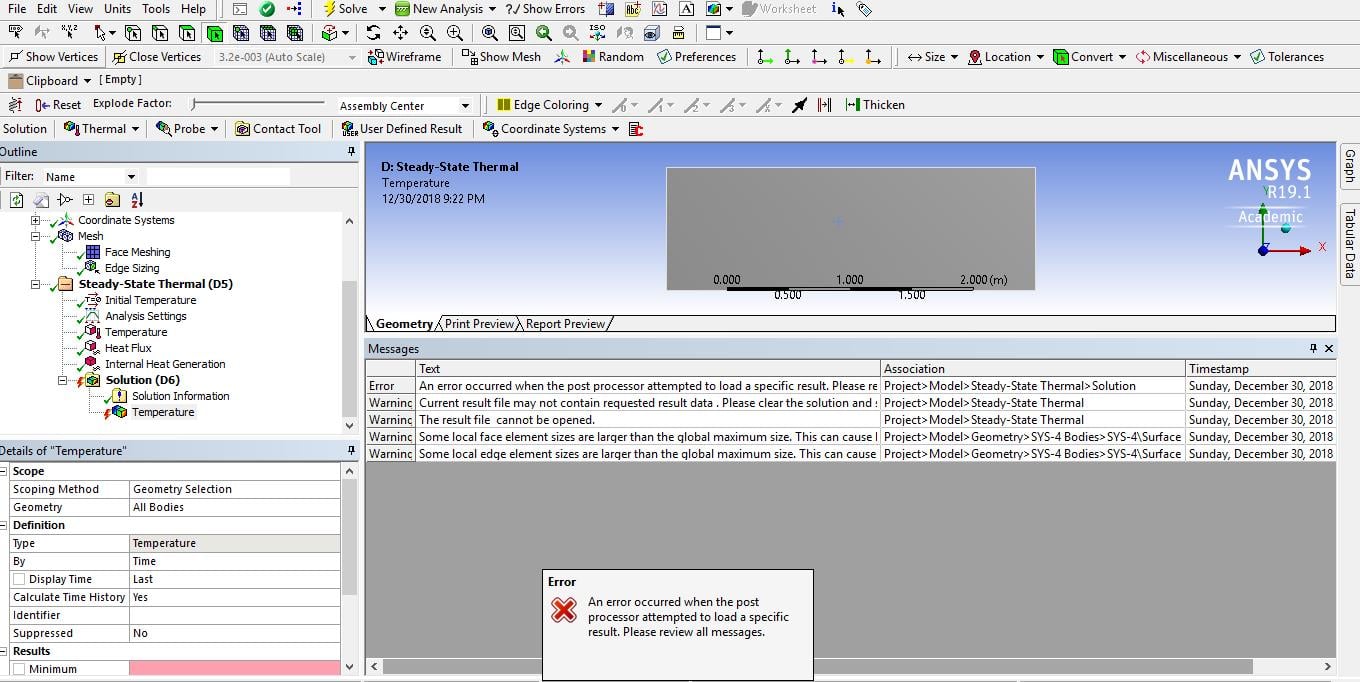
Task: Click the Show Errors button
Action: (546, 9)
